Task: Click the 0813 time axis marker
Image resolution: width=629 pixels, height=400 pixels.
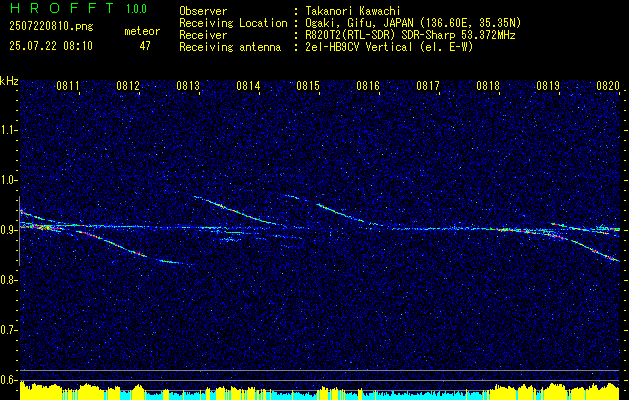Action: pyautogui.click(x=188, y=85)
